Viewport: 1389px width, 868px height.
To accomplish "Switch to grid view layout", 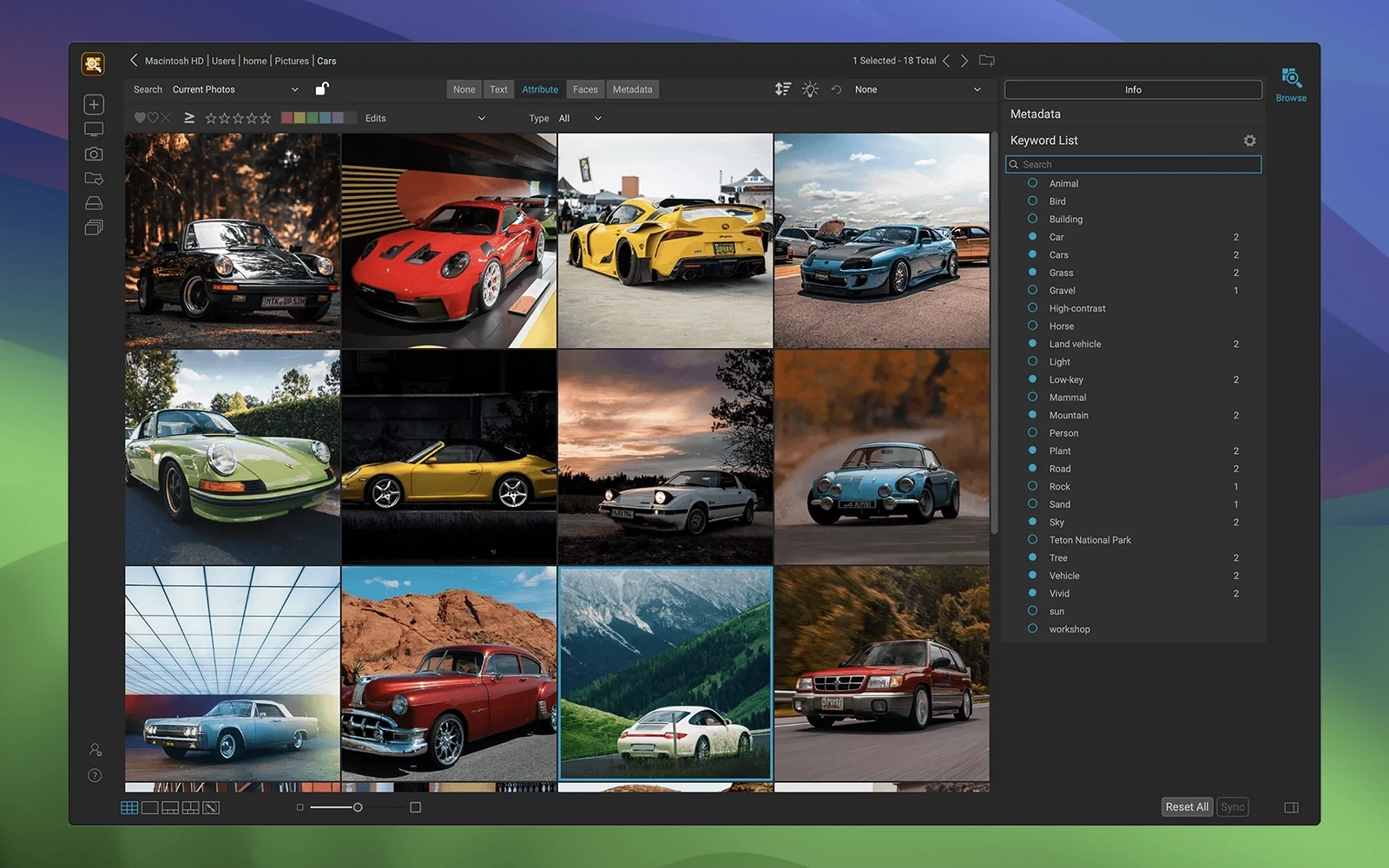I will click(129, 807).
